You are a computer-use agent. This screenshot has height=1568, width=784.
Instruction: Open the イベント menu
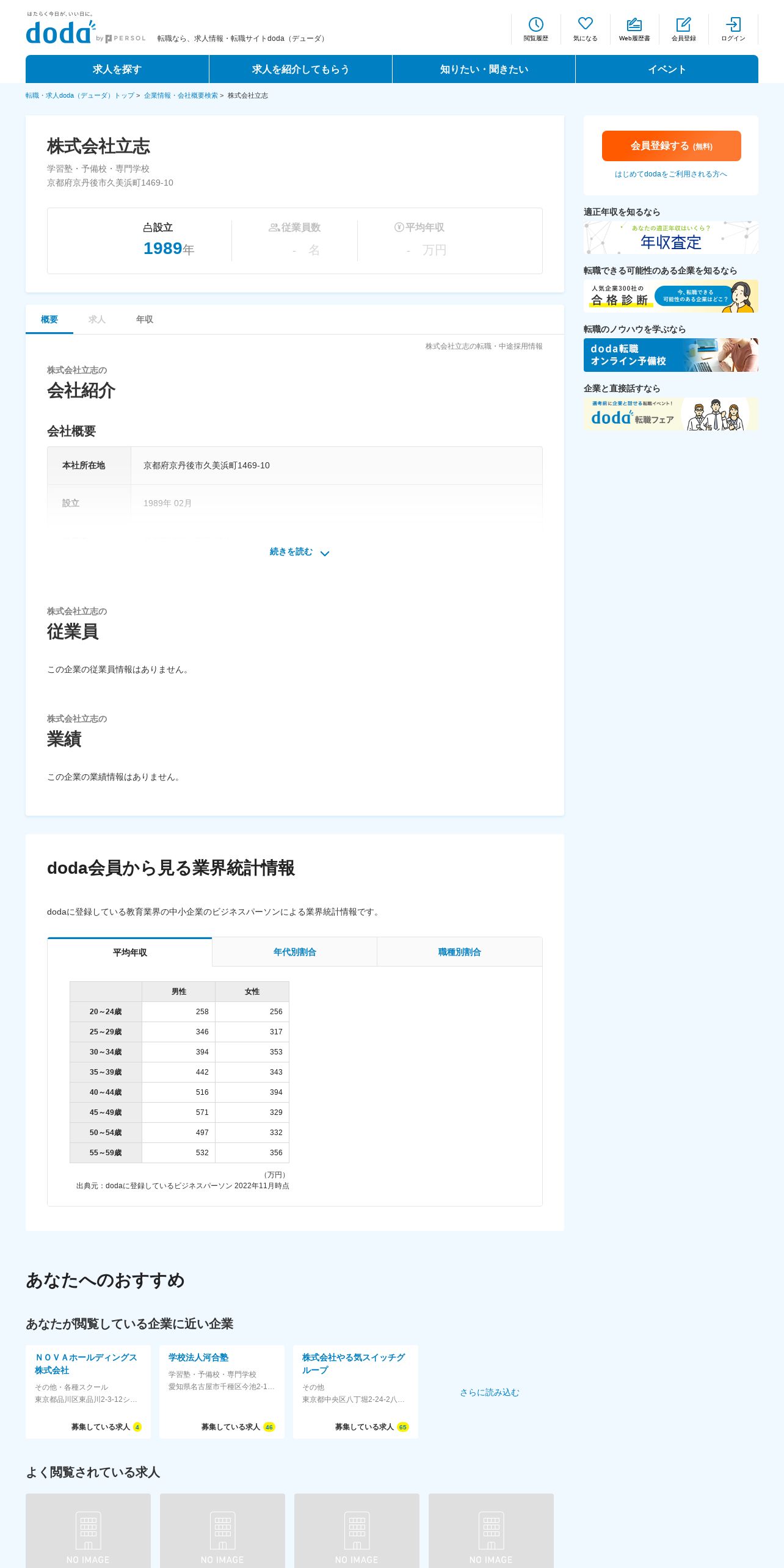coord(667,69)
